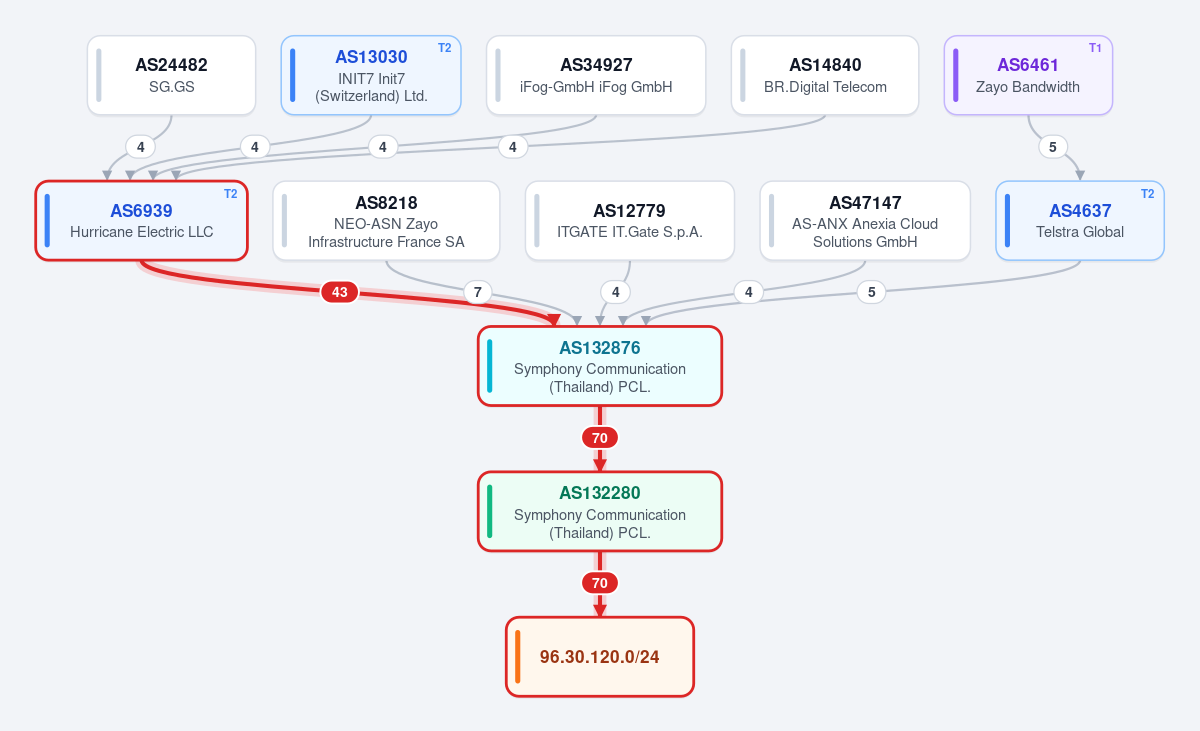Select the AS24482 SG.GS node
The width and height of the screenshot is (1200, 731).
(x=171, y=75)
